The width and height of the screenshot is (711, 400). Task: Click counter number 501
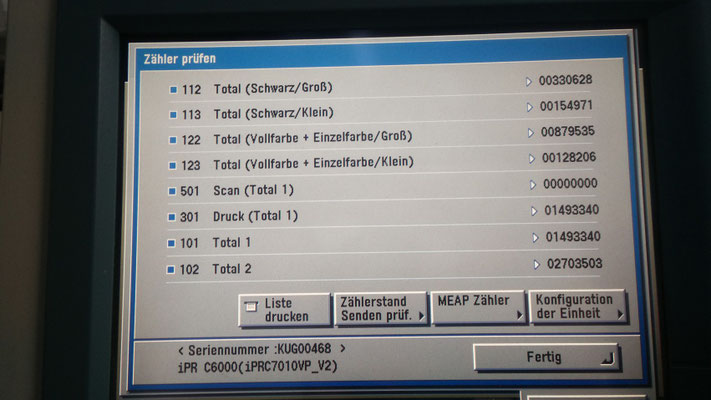(x=190, y=191)
